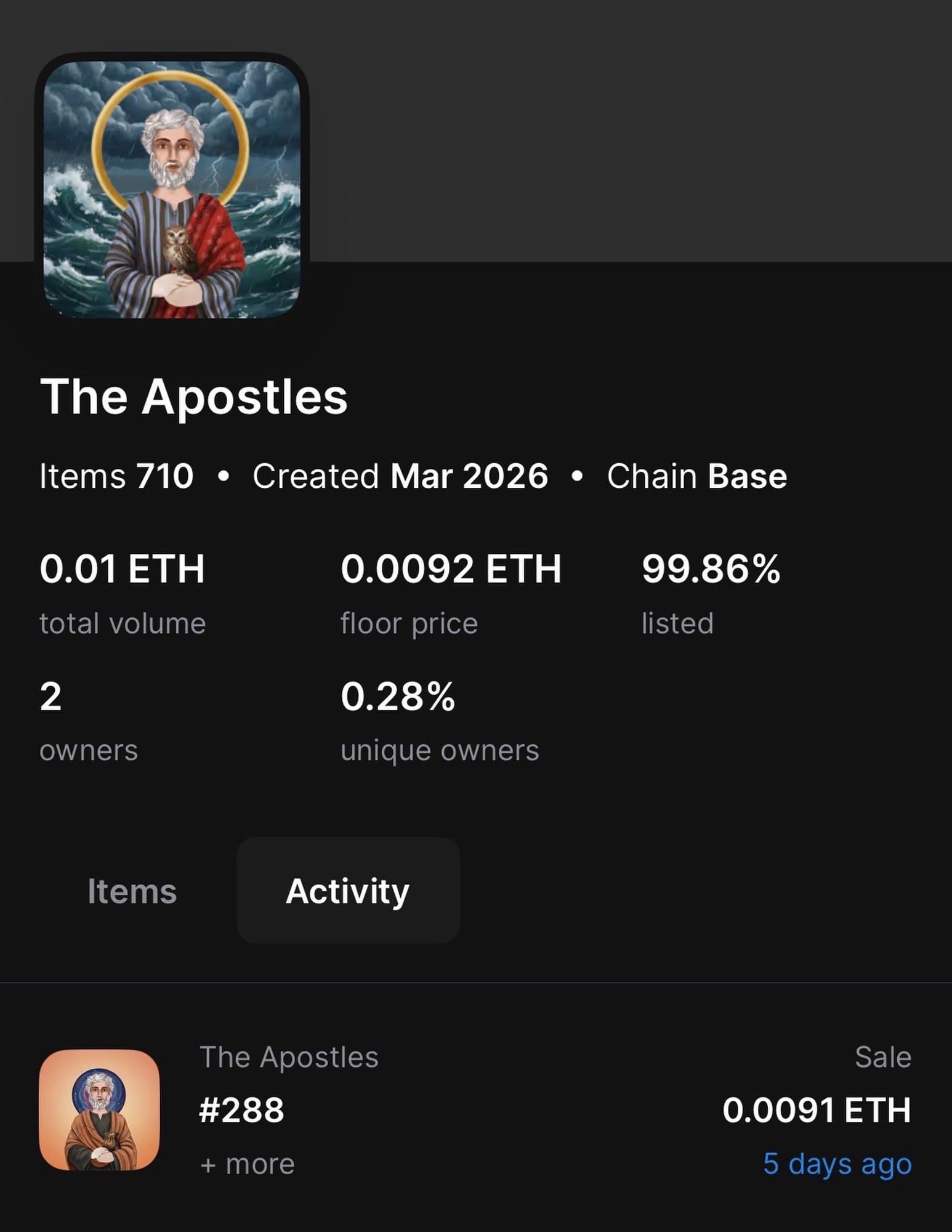This screenshot has width=952, height=1232.
Task: Click The Apostles link in activity row
Action: pyautogui.click(x=289, y=1057)
